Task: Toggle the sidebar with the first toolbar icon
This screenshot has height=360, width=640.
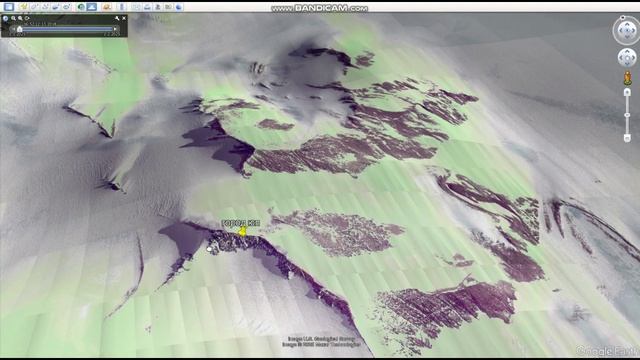Action: tap(9, 7)
